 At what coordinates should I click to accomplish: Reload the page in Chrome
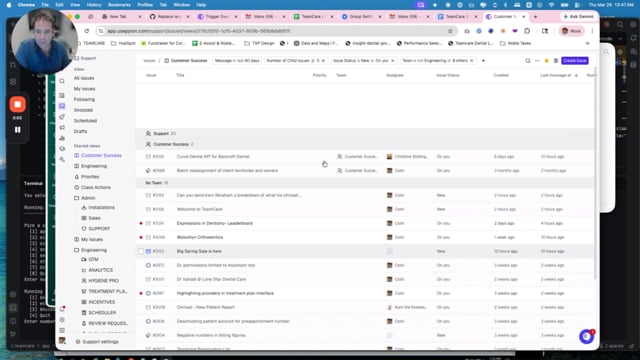pyautogui.click(x=87, y=31)
